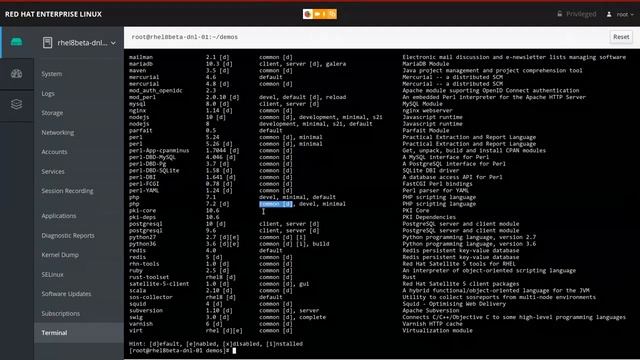Open the dashboard gauge icon in left rail

(16, 74)
